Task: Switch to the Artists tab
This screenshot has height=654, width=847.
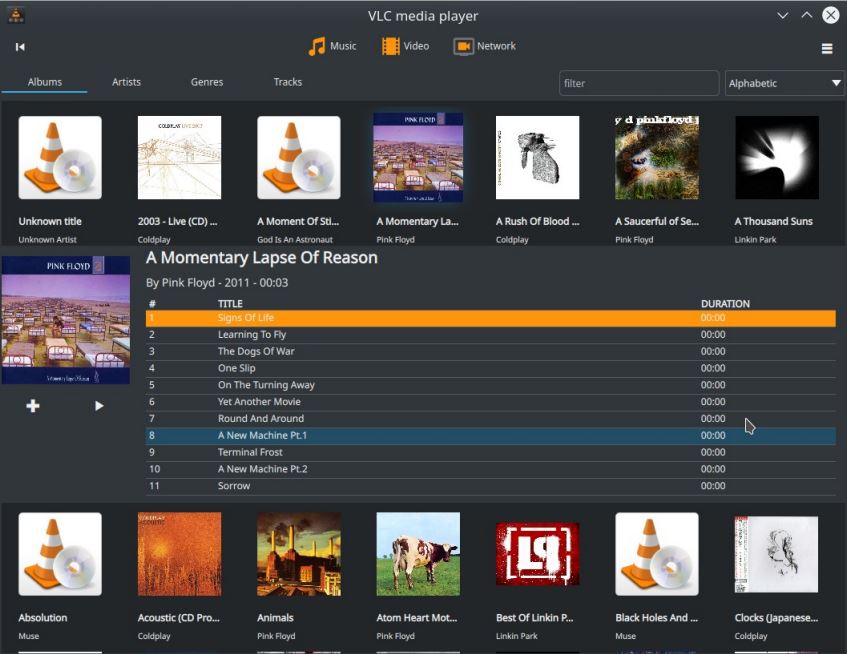Action: pyautogui.click(x=126, y=82)
